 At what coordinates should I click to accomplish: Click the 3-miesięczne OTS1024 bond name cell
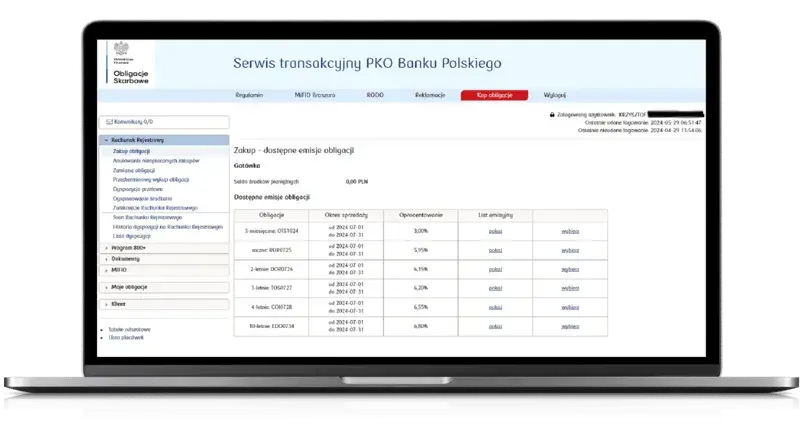[271, 231]
